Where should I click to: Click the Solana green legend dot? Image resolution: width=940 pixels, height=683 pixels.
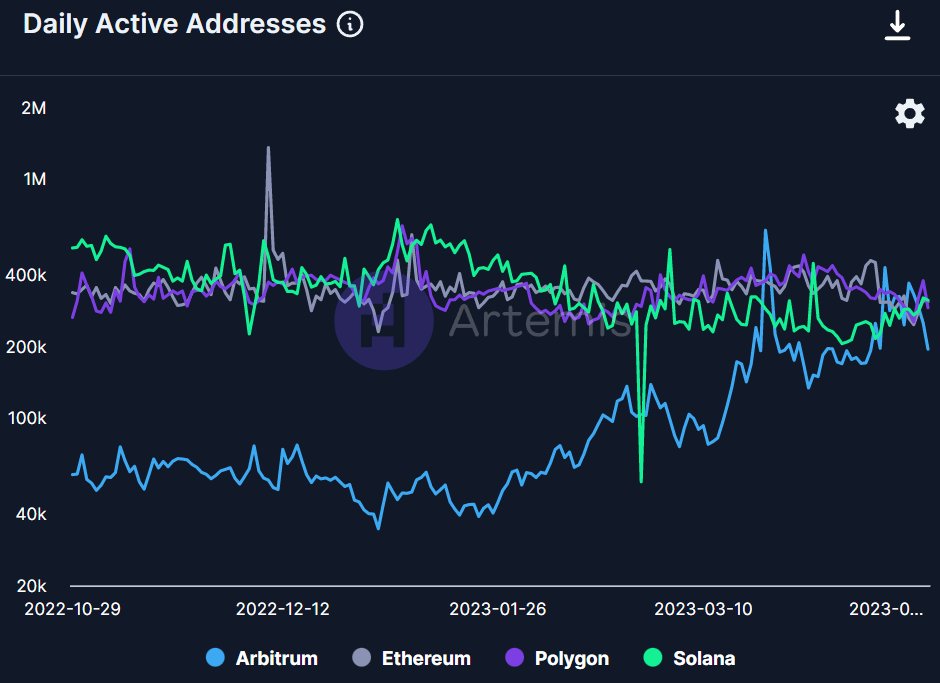pyautogui.click(x=652, y=658)
